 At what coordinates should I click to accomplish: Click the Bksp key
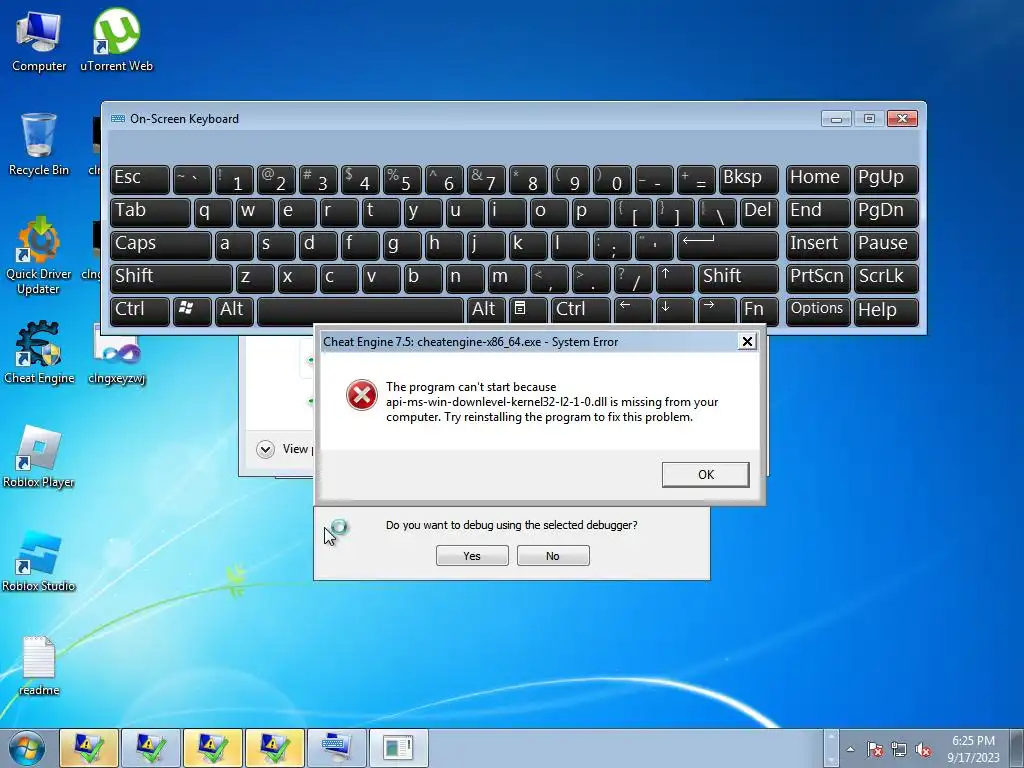pos(748,179)
